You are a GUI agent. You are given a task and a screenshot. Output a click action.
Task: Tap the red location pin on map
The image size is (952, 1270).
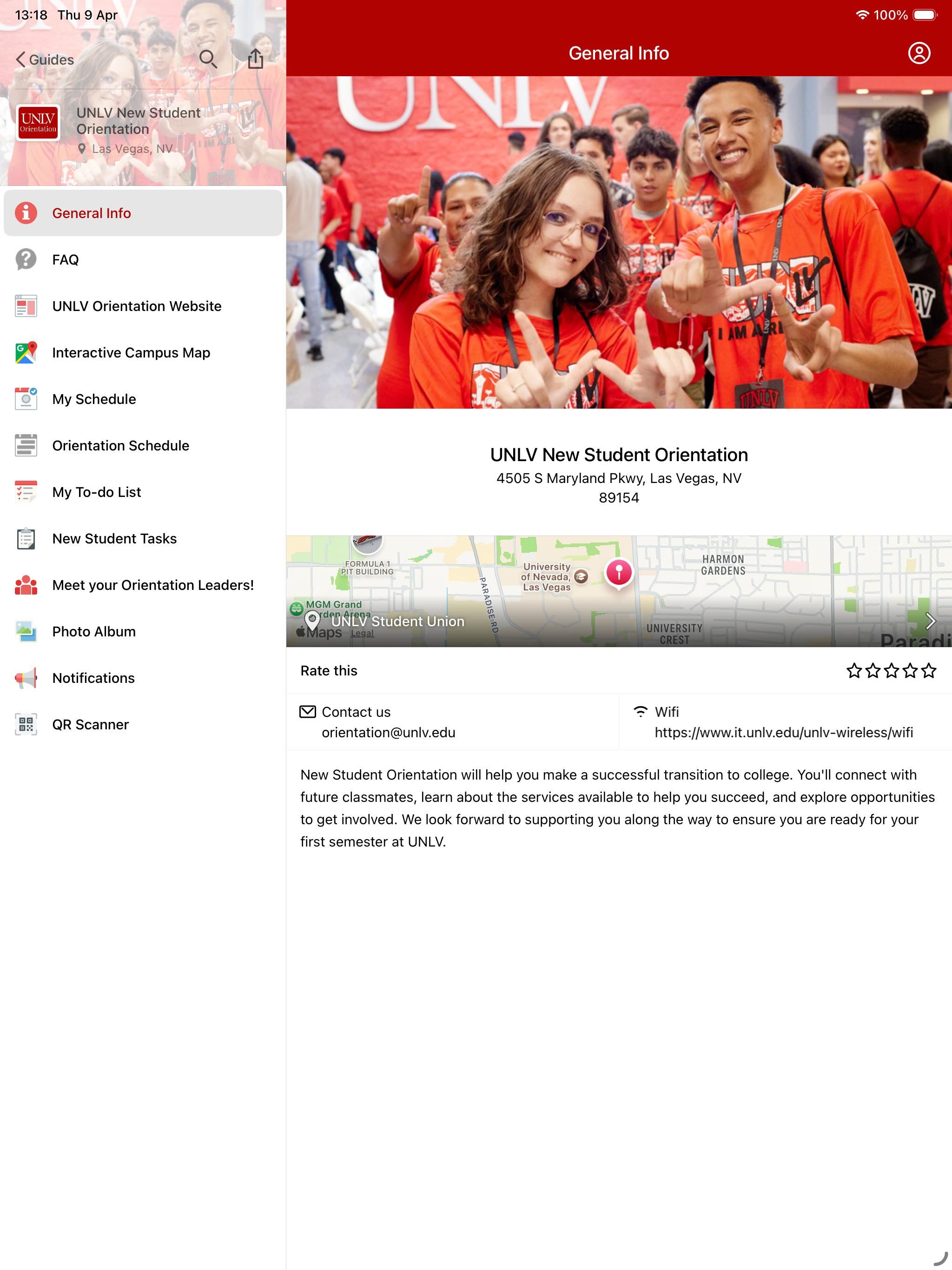(618, 573)
